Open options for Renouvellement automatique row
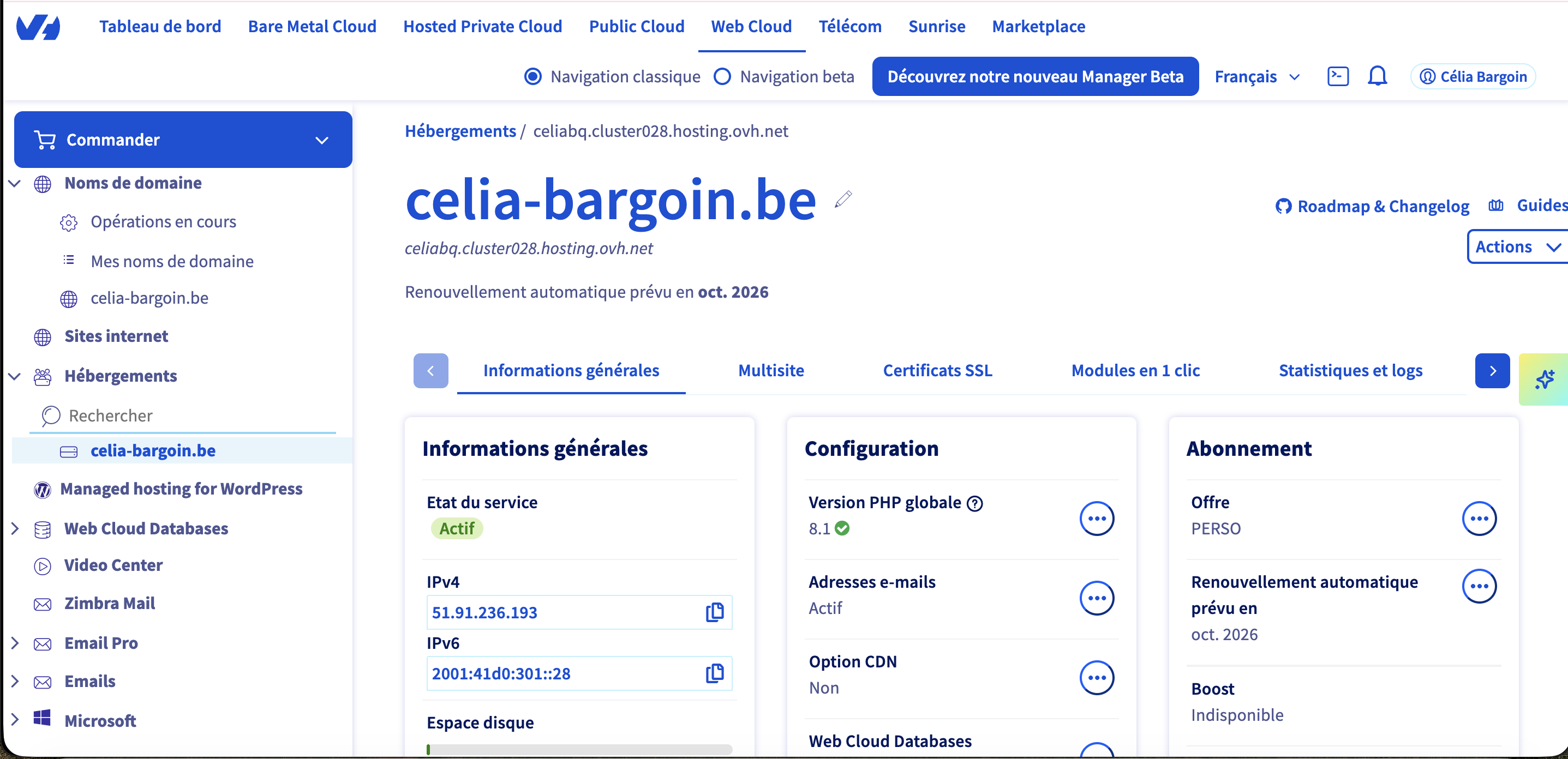 pyautogui.click(x=1479, y=586)
